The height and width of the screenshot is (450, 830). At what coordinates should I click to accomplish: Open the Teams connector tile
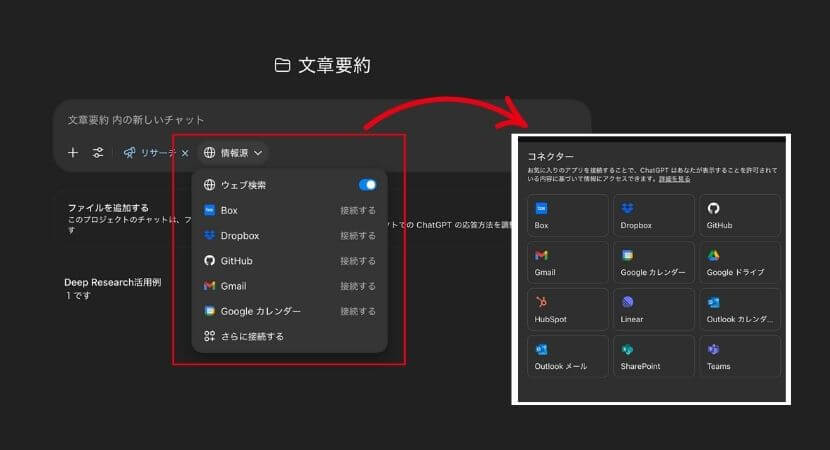tap(739, 356)
